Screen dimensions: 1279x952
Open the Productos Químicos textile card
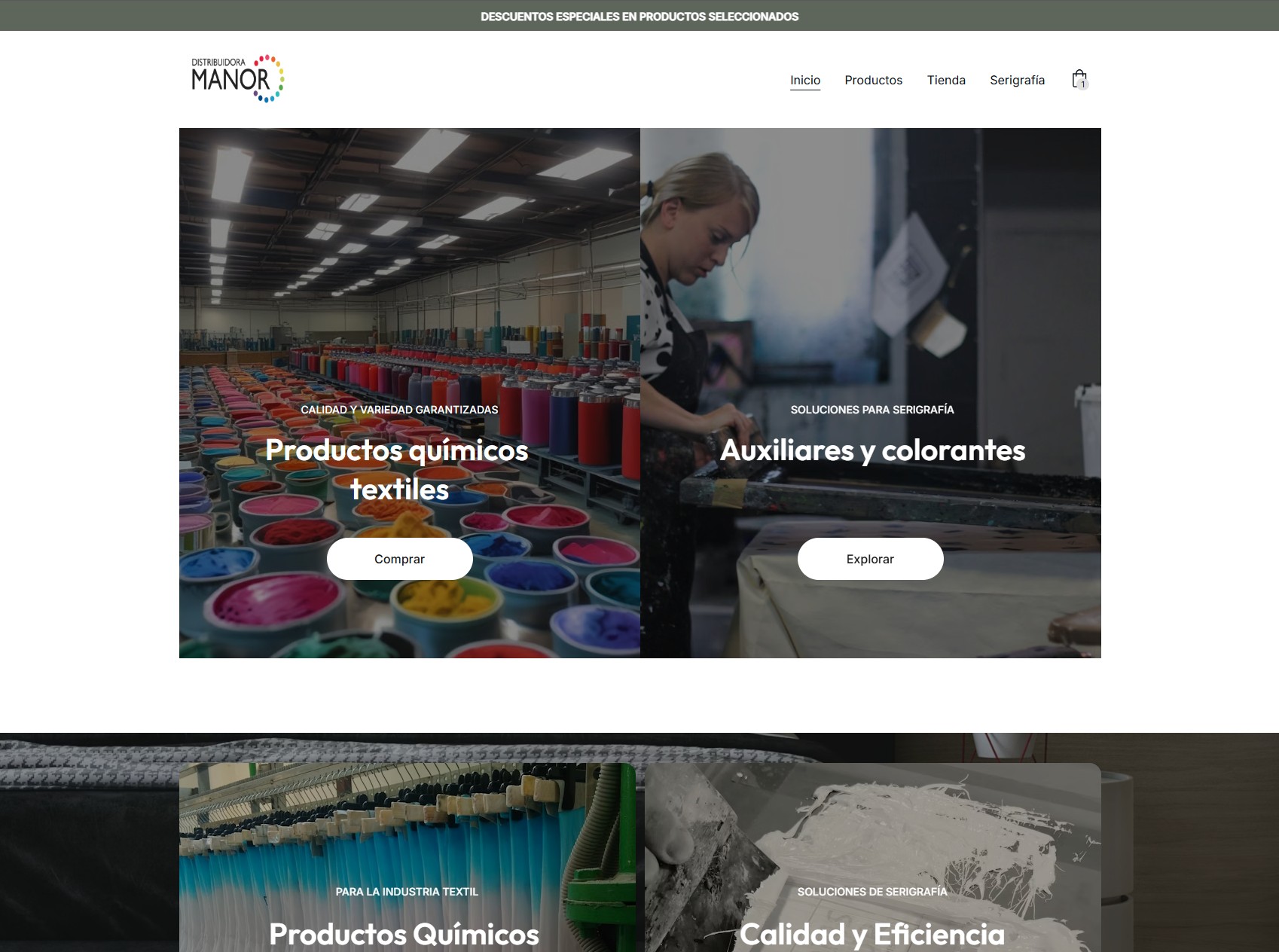408,857
